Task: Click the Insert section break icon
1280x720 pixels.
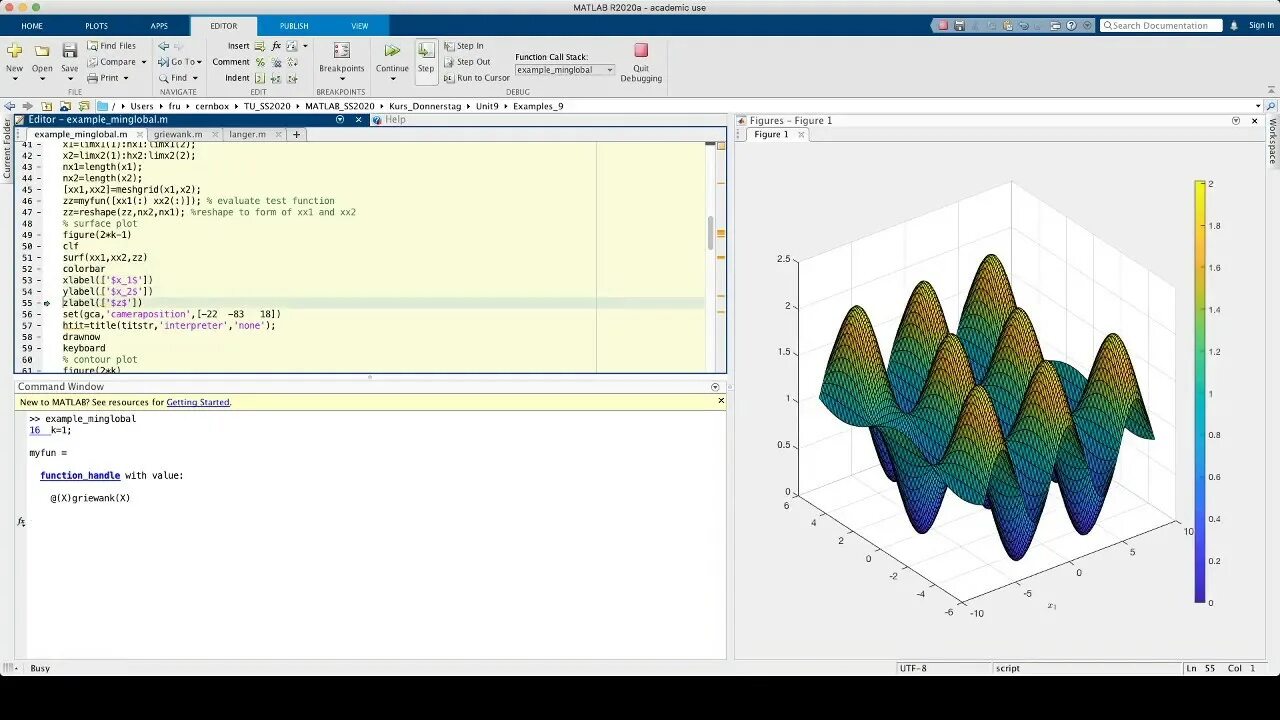Action: pos(260,46)
